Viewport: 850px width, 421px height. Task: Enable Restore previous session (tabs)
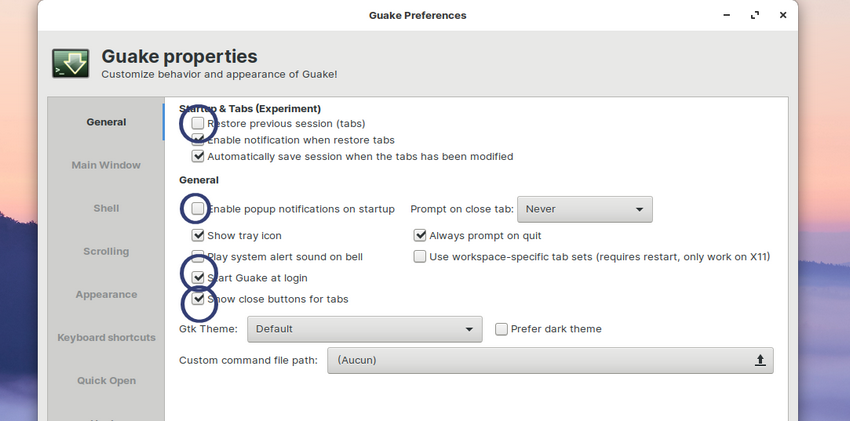point(198,123)
